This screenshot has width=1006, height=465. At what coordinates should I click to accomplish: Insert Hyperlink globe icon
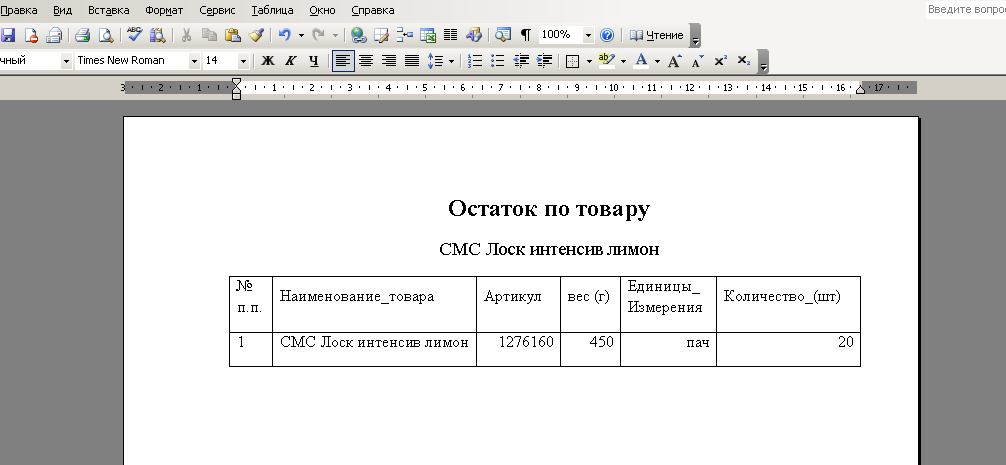pos(359,35)
